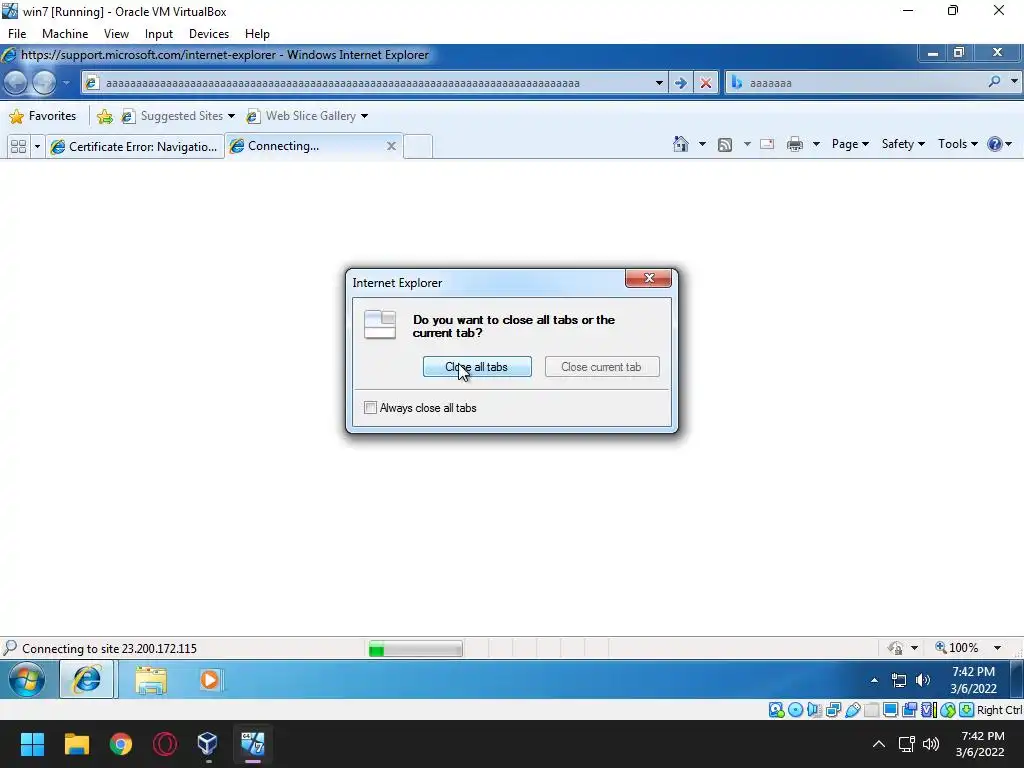Click the page loading progress bar
Image resolution: width=1024 pixels, height=768 pixels.
tap(415, 649)
